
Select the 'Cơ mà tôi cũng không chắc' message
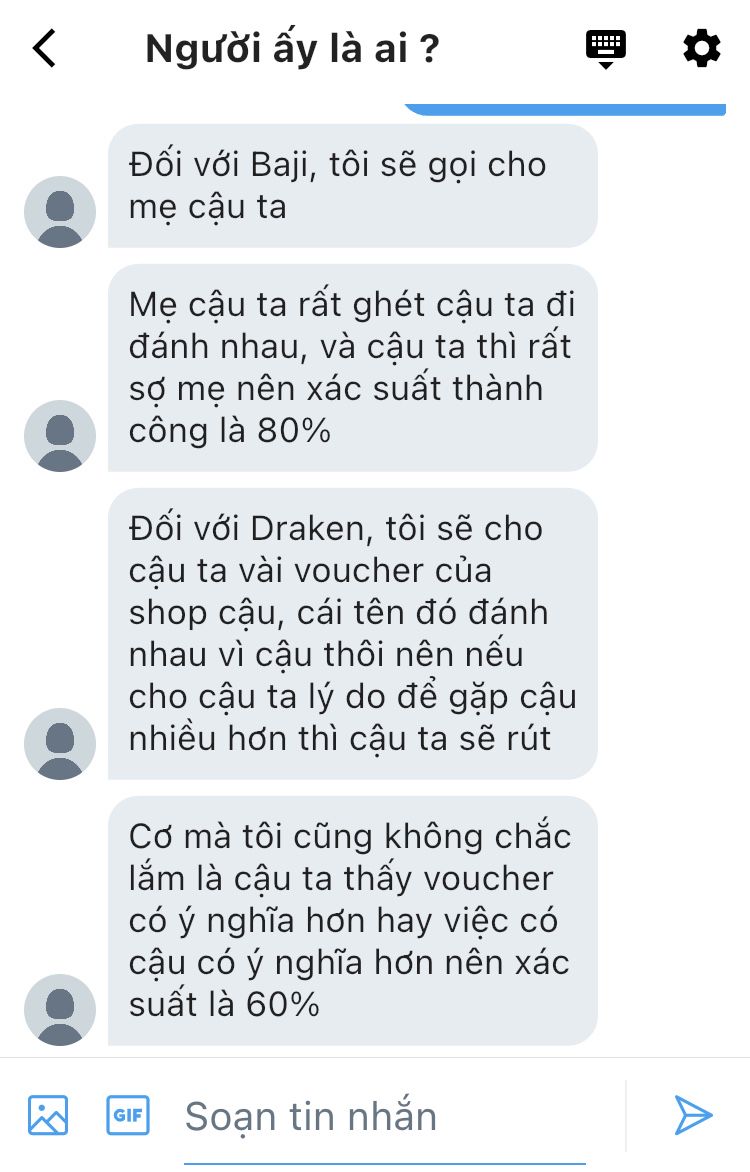[x=353, y=921]
